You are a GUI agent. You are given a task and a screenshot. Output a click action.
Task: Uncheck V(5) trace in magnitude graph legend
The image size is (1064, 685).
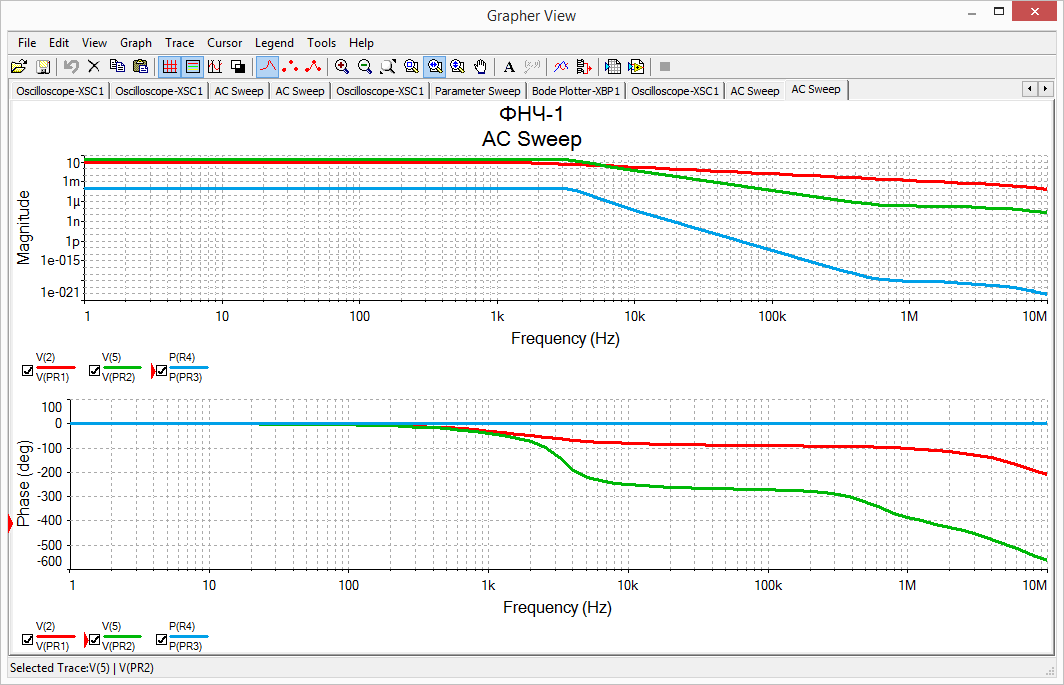click(x=94, y=371)
